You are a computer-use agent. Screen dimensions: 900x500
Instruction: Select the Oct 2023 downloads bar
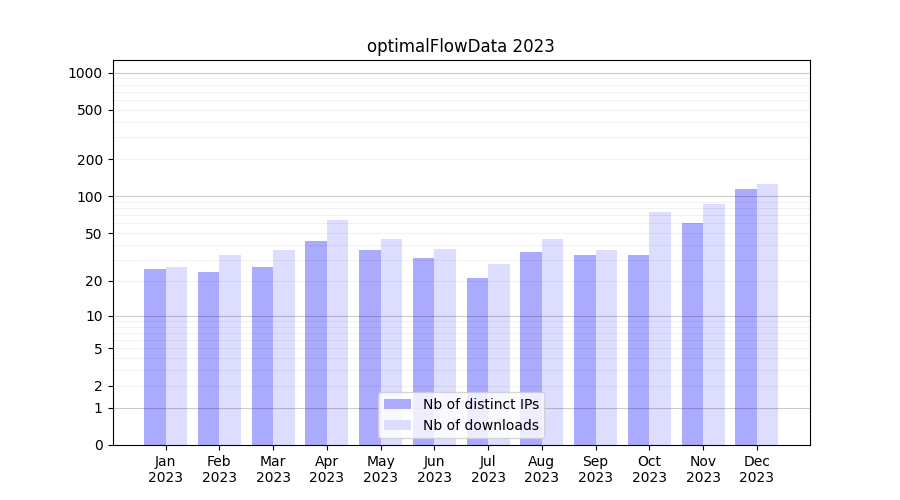pos(660,328)
